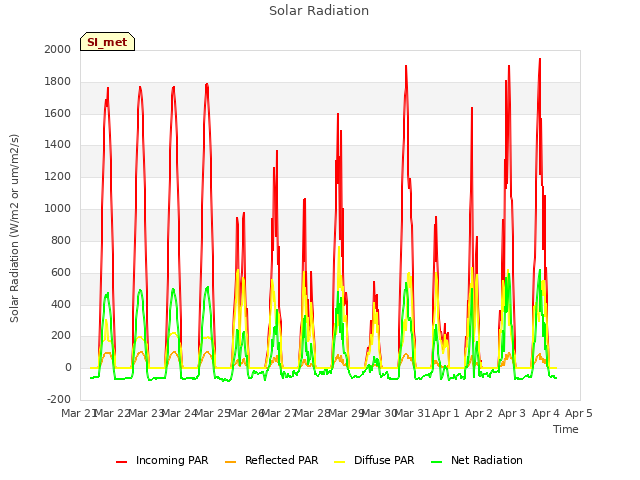Click the orange Reflected PAR legend swatch
The image size is (640, 480).
231,462
